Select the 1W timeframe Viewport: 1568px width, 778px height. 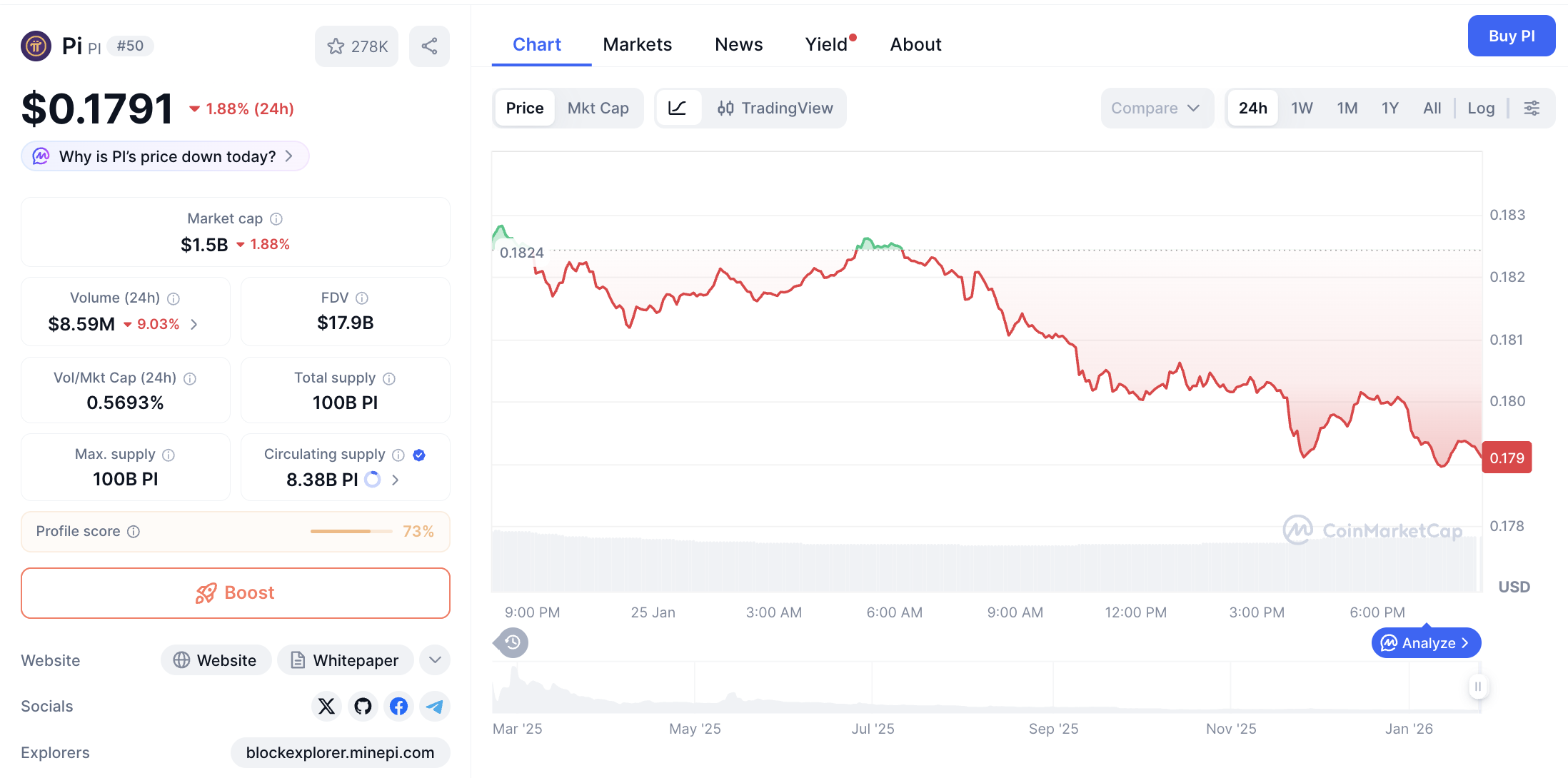1302,108
